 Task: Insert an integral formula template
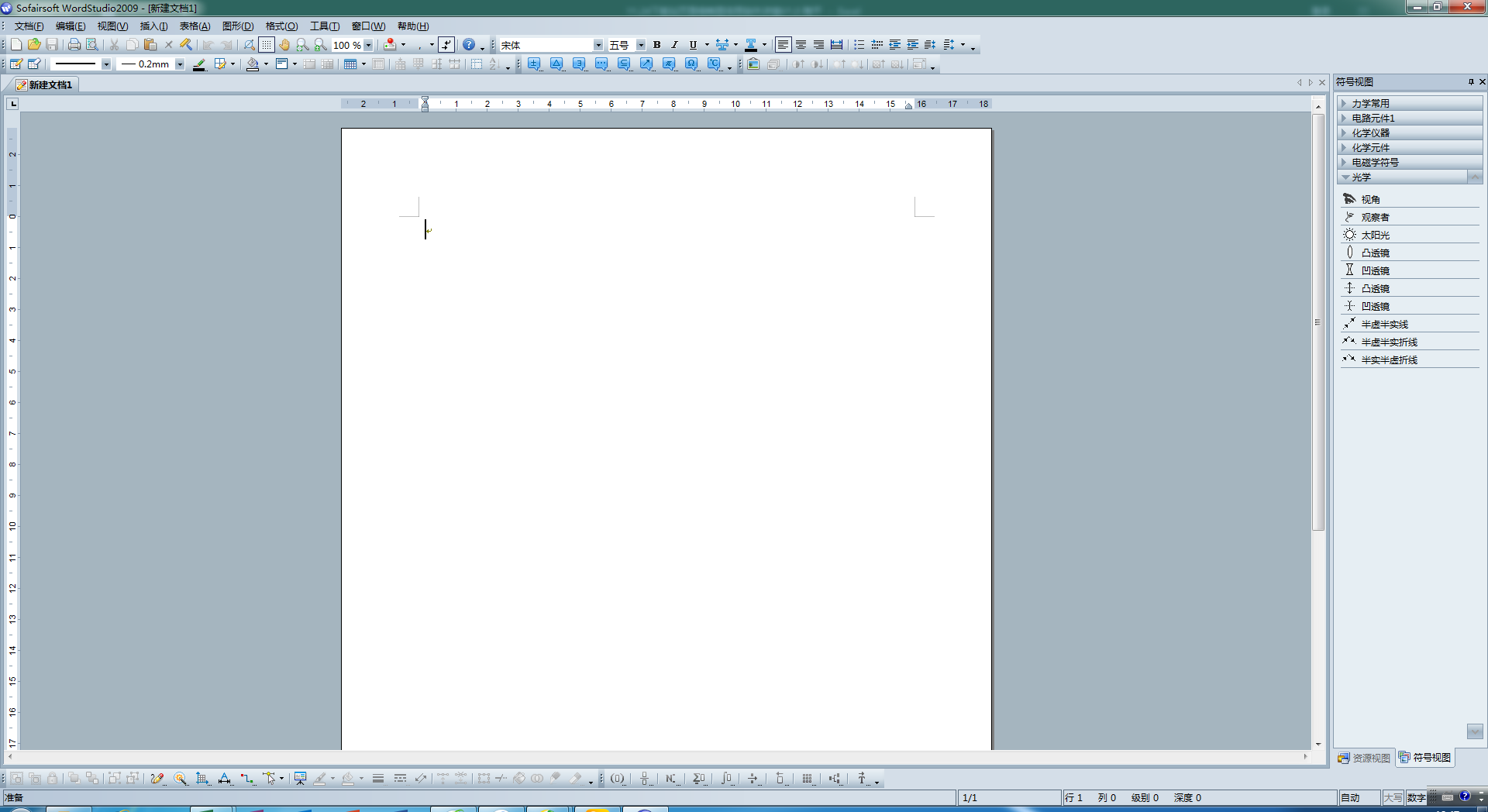click(x=726, y=779)
